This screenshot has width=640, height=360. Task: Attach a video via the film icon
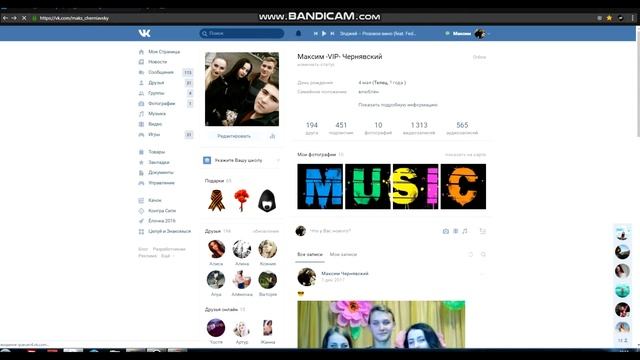point(456,231)
